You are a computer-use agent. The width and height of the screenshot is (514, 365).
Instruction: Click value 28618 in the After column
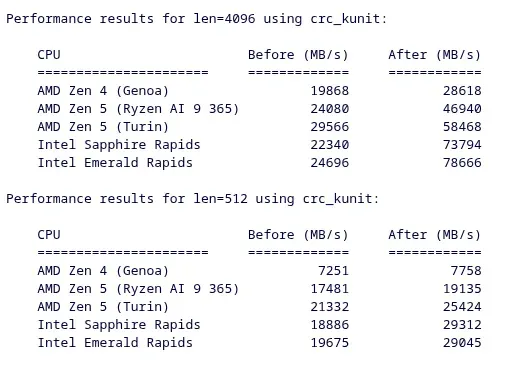(462, 91)
